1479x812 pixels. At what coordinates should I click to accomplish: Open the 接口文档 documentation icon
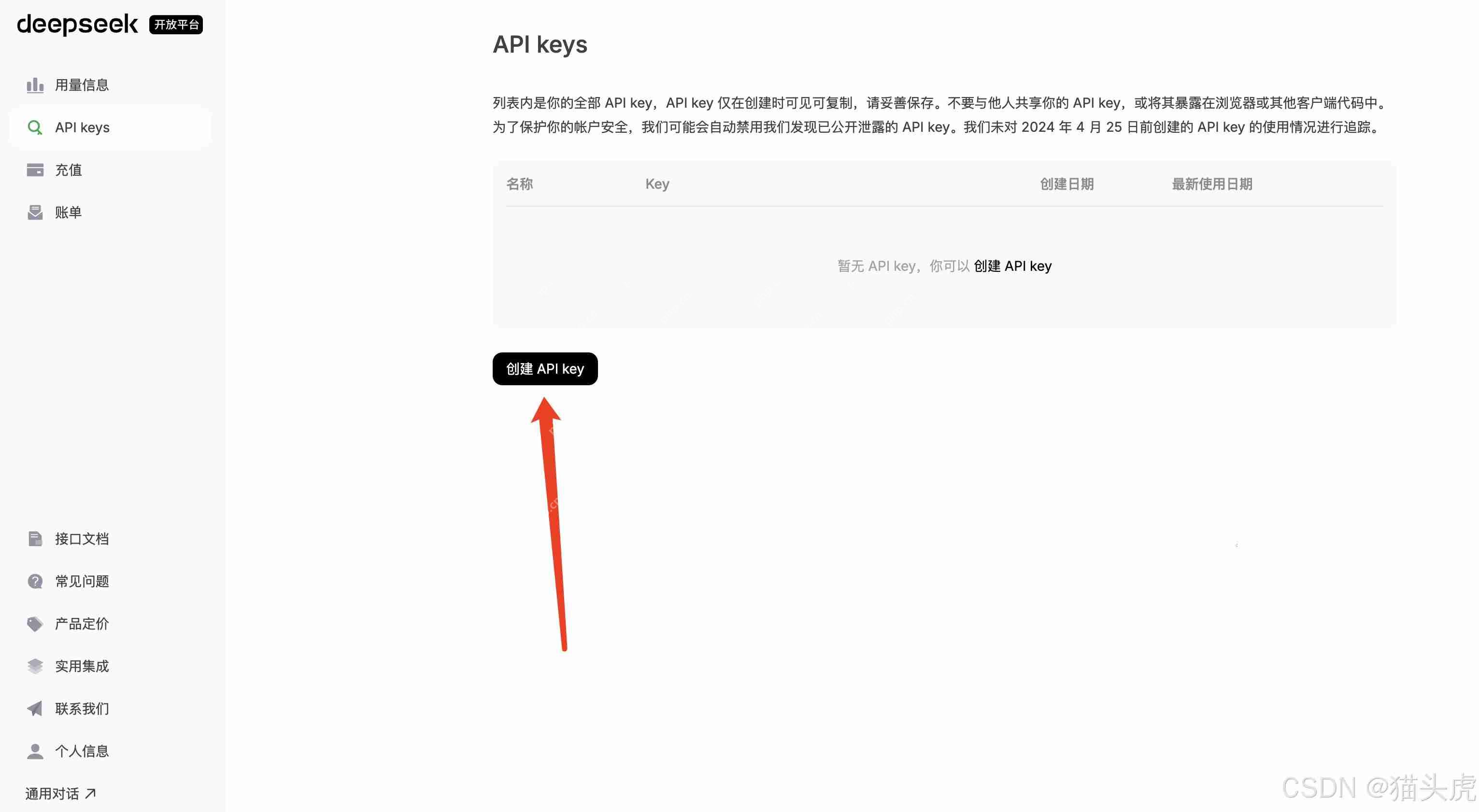click(35, 538)
